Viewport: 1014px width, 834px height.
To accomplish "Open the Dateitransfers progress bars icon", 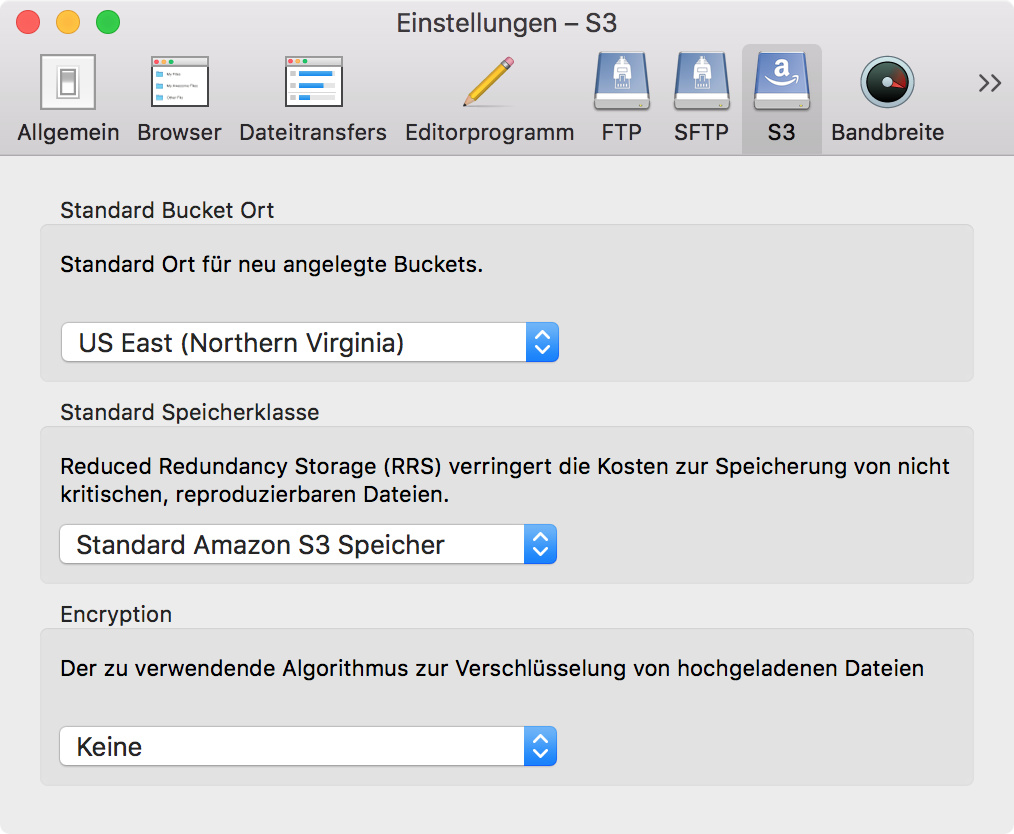I will click(x=313, y=82).
